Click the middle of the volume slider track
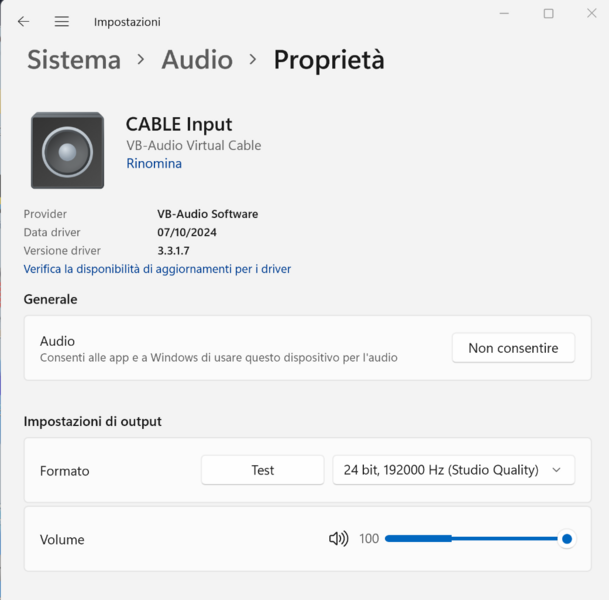 coord(476,539)
